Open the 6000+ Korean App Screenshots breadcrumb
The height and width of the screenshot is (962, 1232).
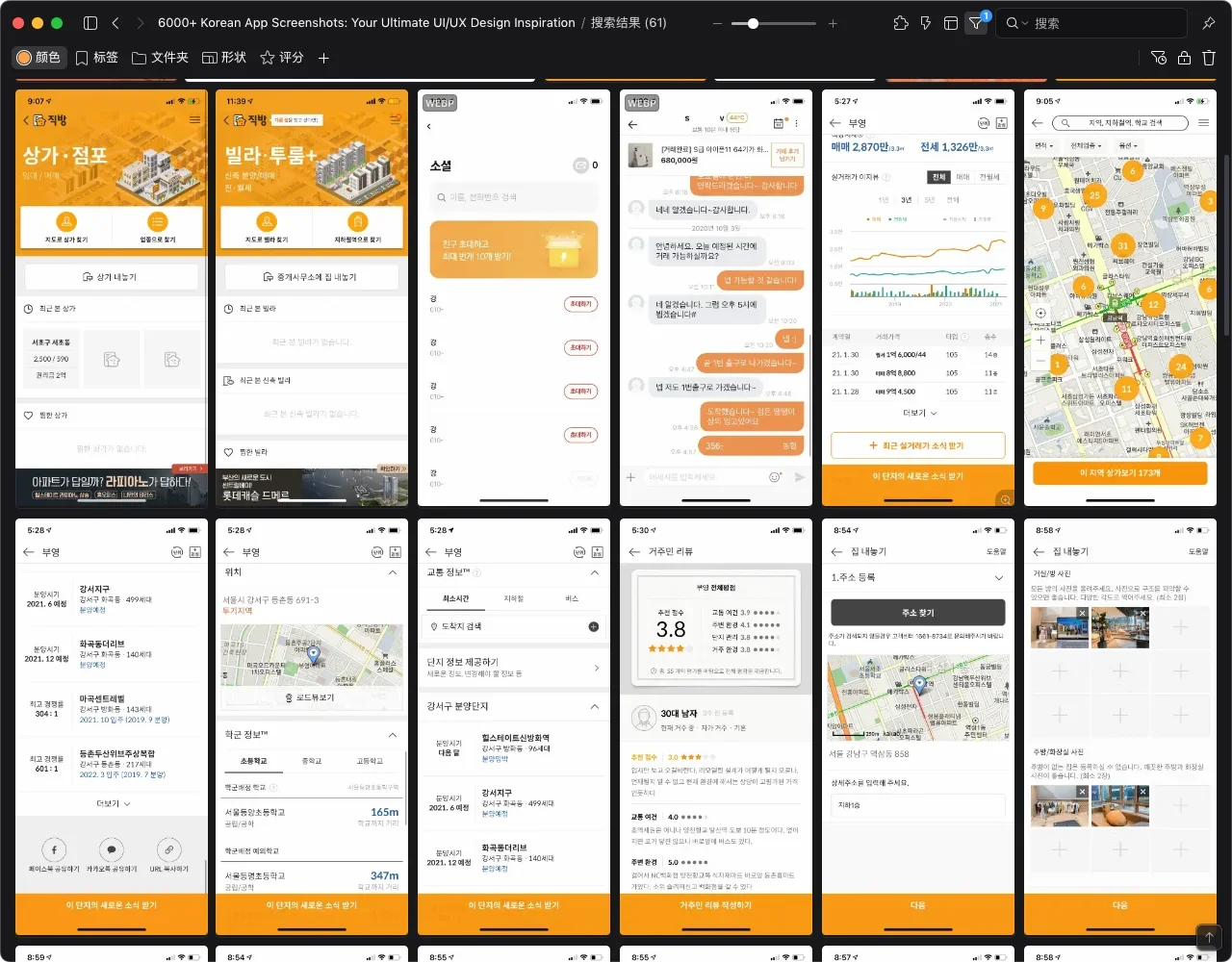(367, 23)
